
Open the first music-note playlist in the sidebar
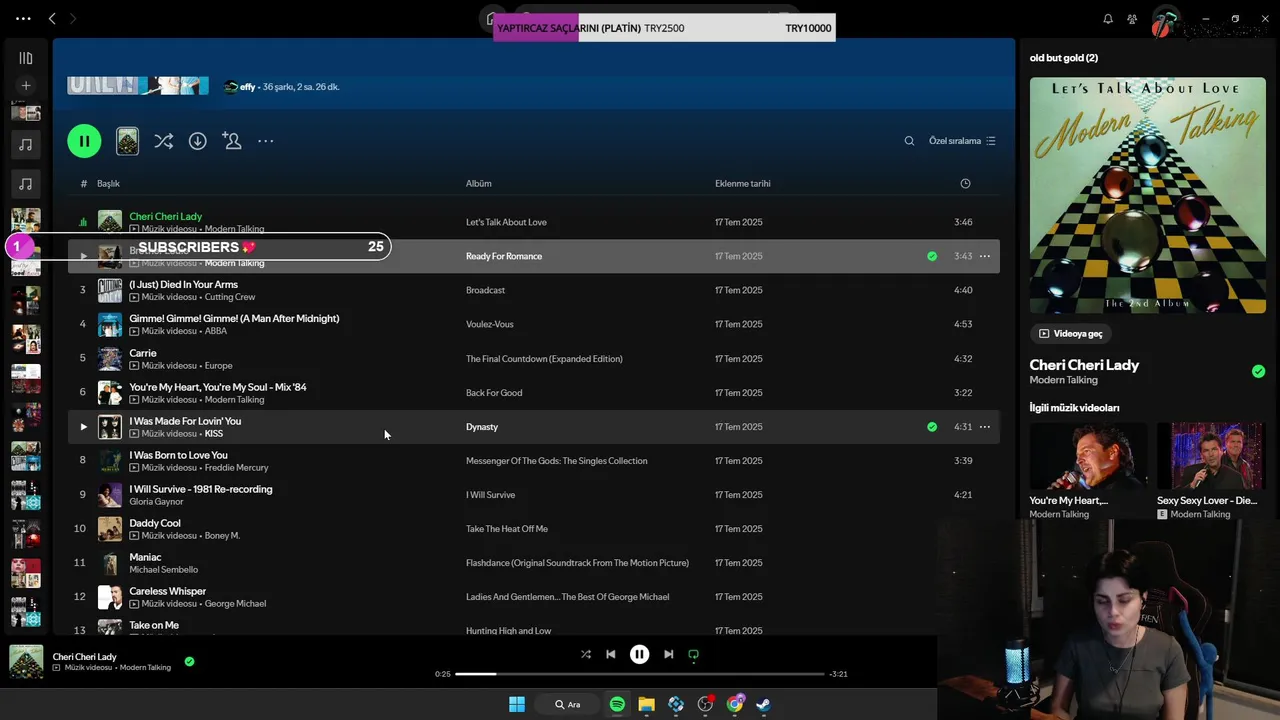click(26, 145)
